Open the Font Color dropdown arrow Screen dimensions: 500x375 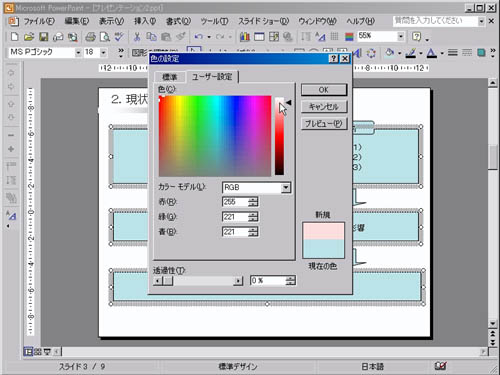[x=442, y=53]
